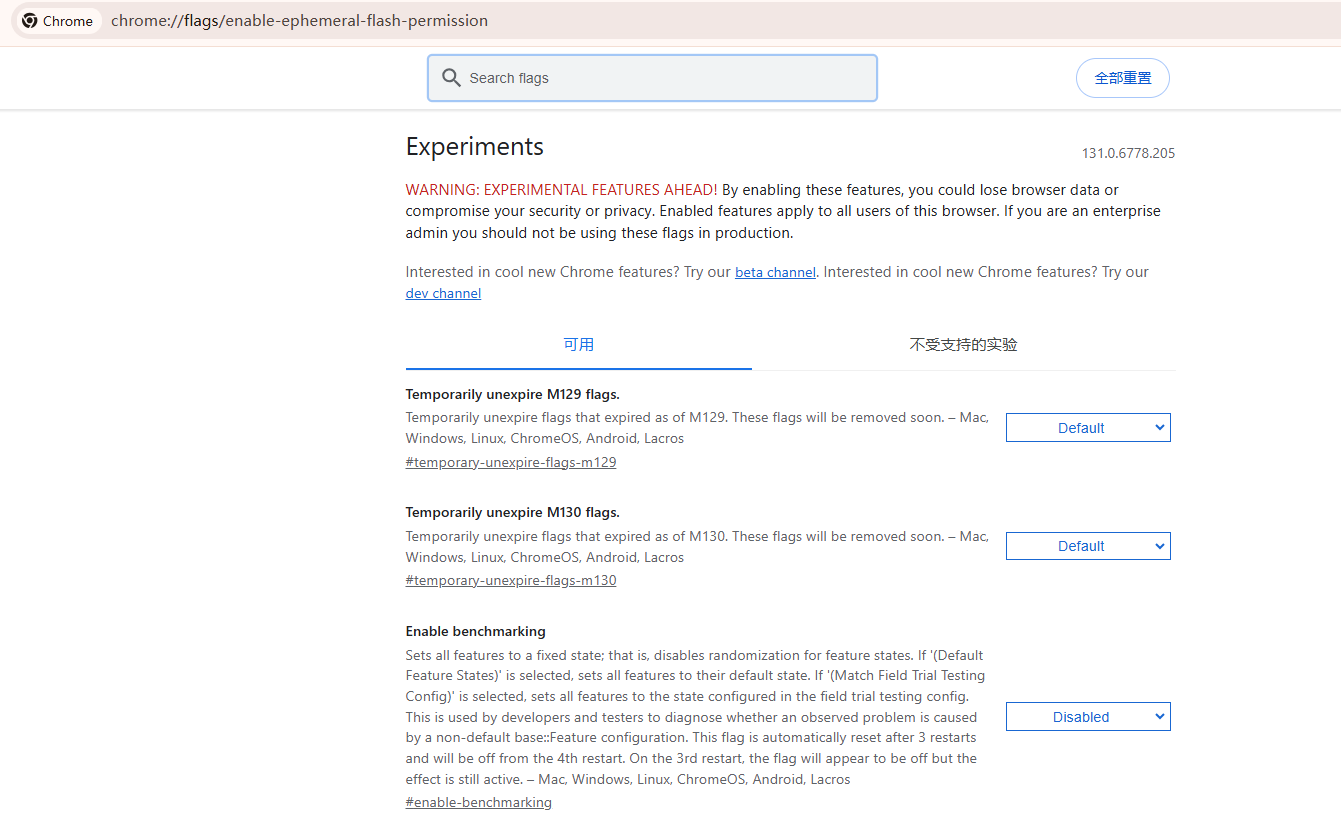
Task: Open the Temporarily unexpire M129 flags dropdown
Action: point(1087,428)
